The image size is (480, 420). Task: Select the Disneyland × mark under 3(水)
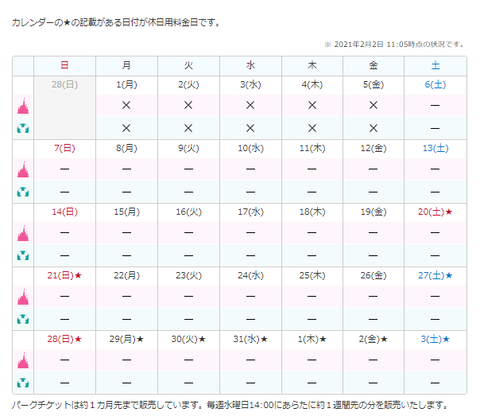point(250,105)
